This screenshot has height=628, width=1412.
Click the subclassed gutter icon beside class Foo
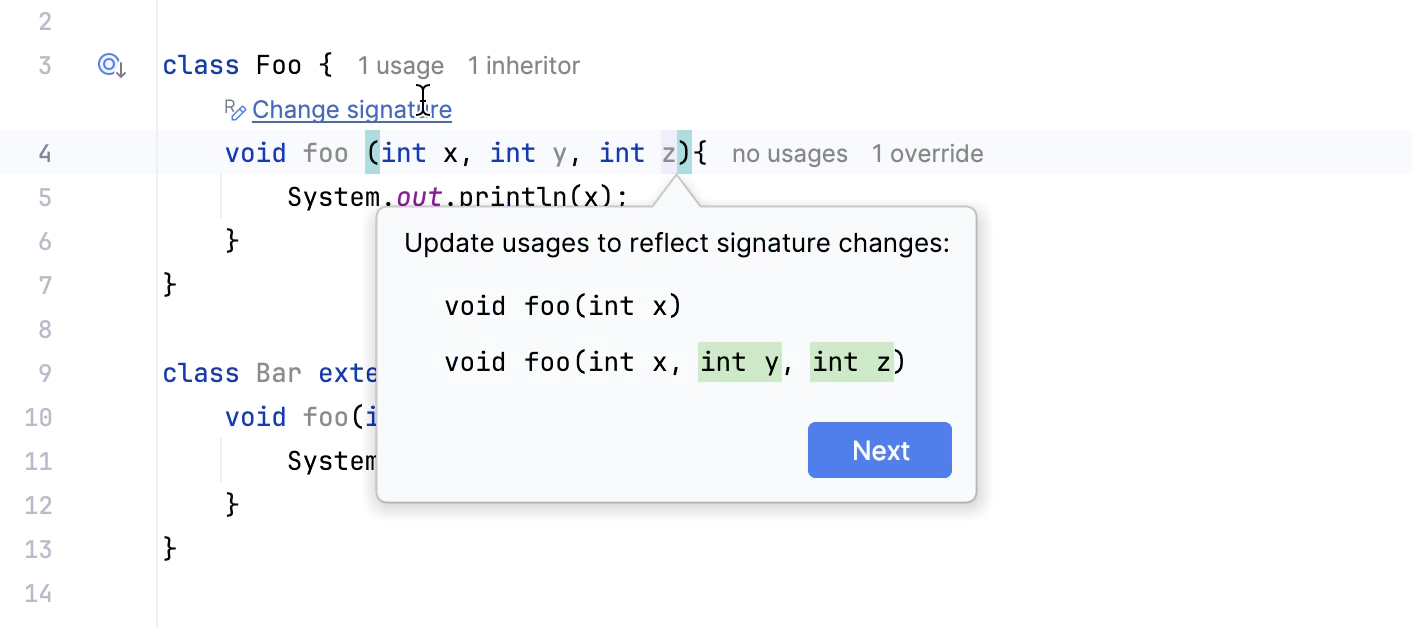pos(111,64)
